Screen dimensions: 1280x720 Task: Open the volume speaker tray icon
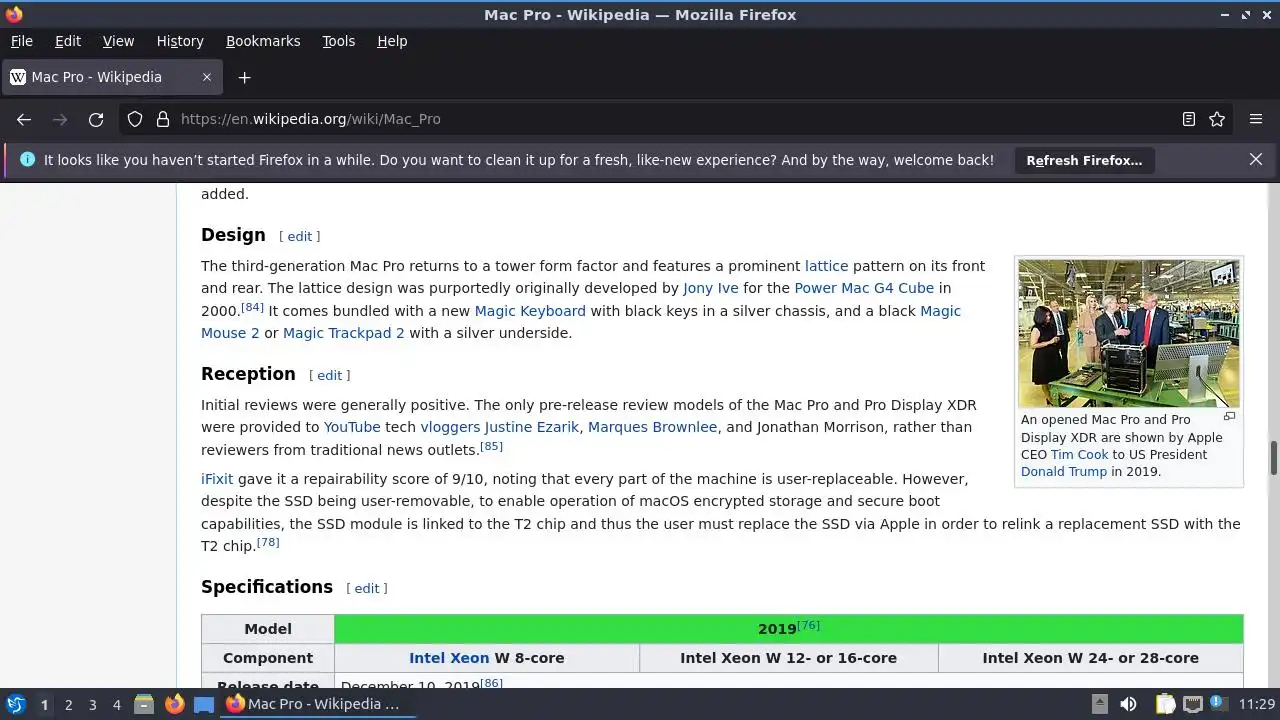pos(1128,704)
